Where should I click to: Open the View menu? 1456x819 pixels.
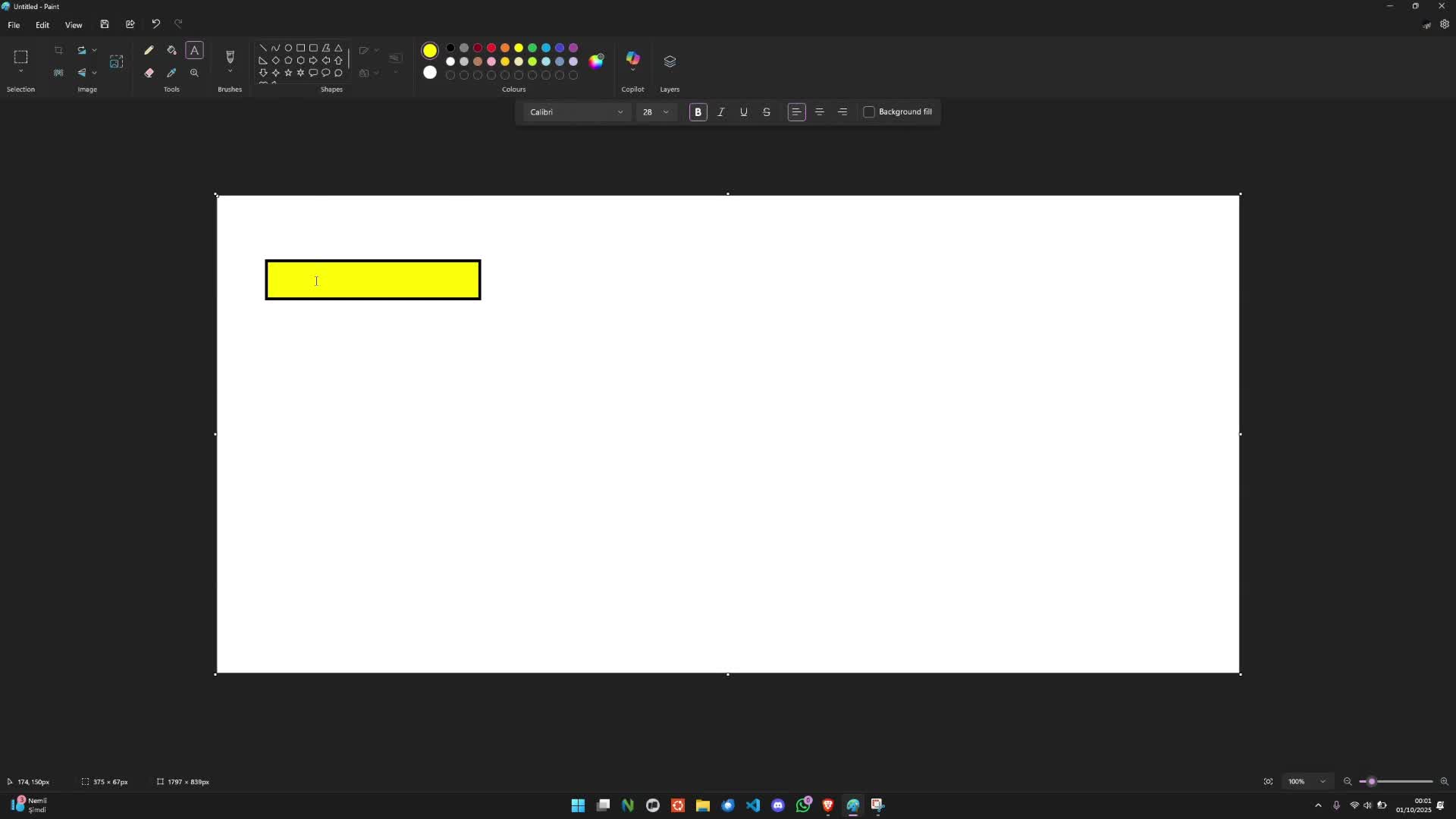[x=74, y=25]
